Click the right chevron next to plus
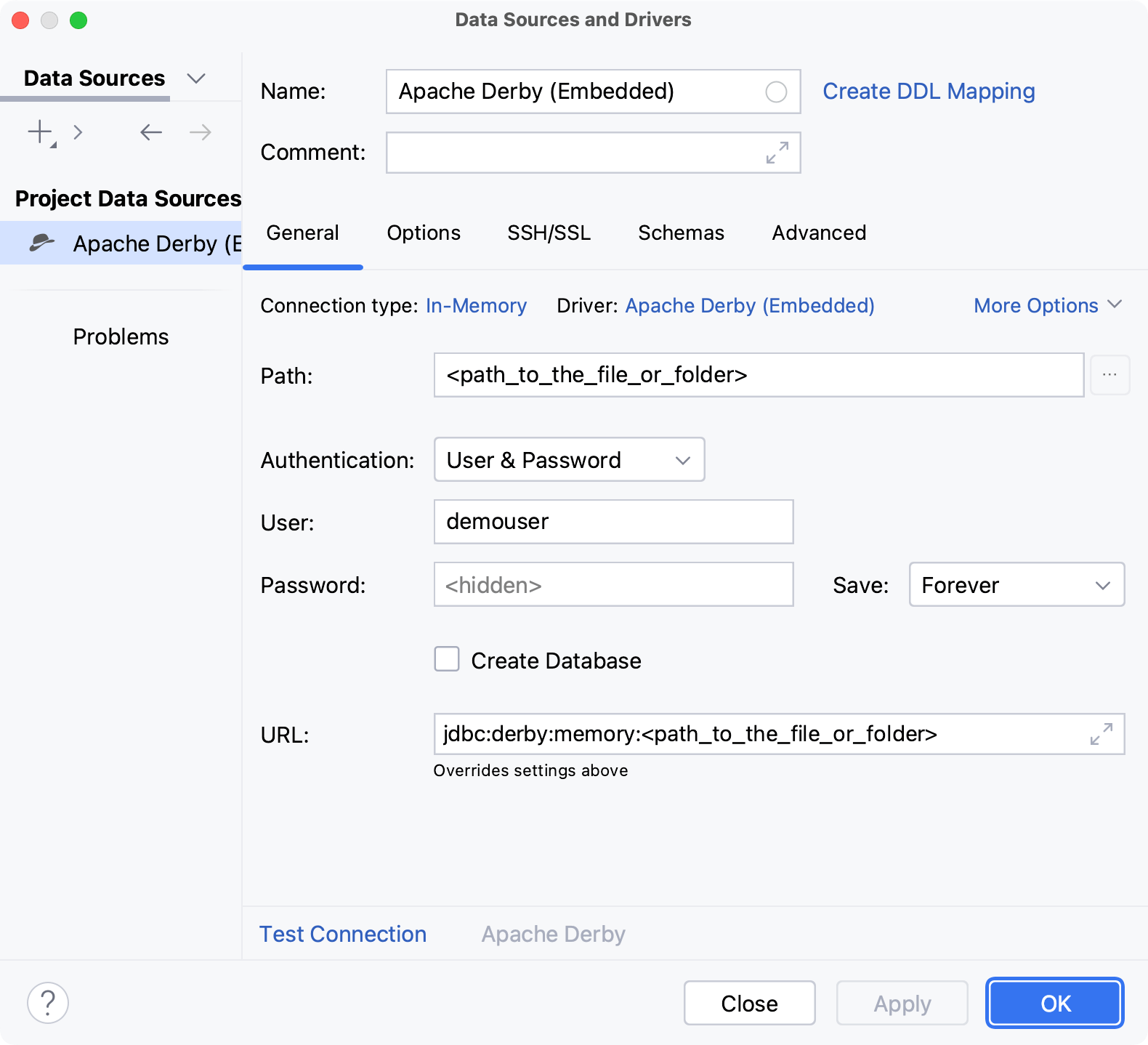This screenshot has width=1148, height=1045. click(78, 132)
